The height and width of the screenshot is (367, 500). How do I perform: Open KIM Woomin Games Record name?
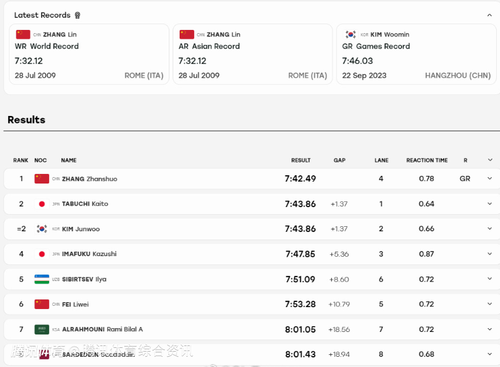tap(390, 34)
